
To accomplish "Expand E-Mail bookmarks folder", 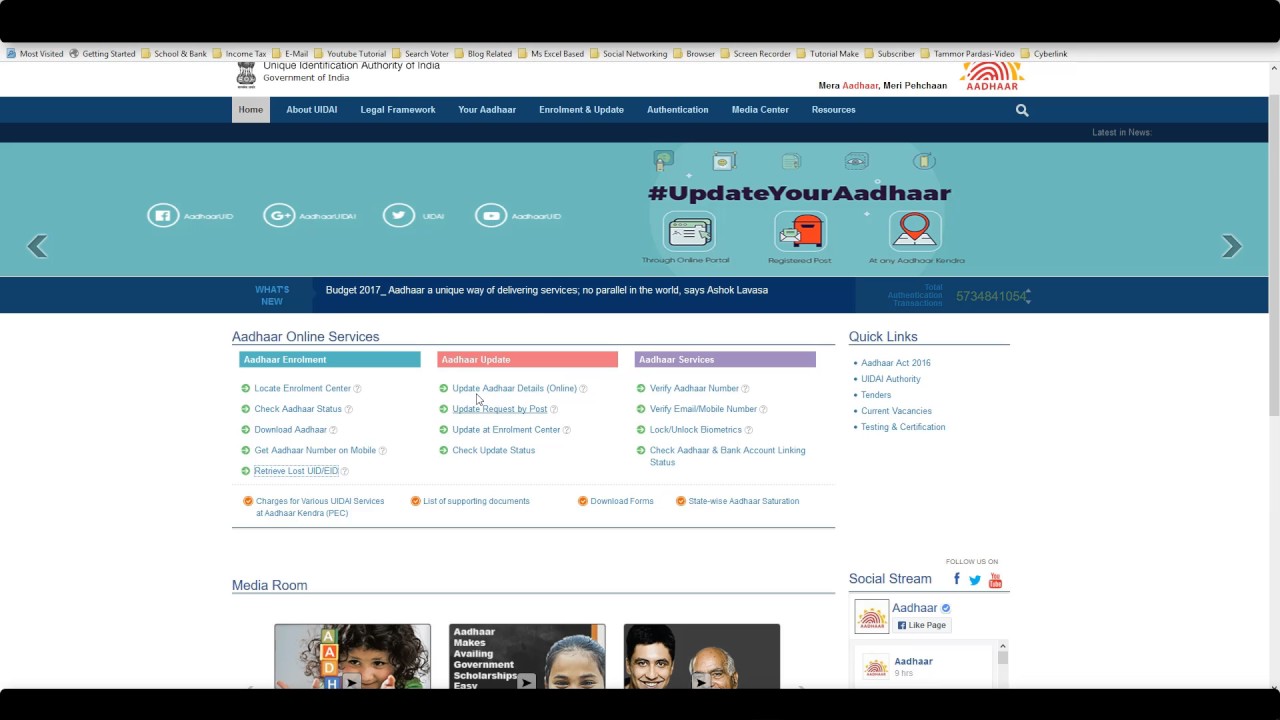I will coord(290,54).
